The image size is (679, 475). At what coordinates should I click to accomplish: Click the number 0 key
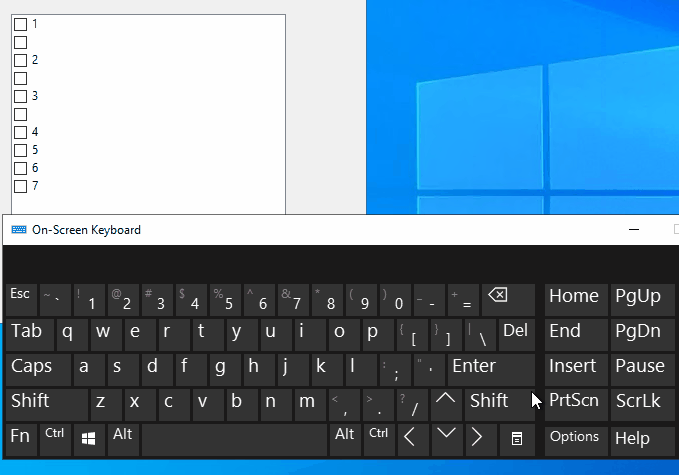[395, 300]
